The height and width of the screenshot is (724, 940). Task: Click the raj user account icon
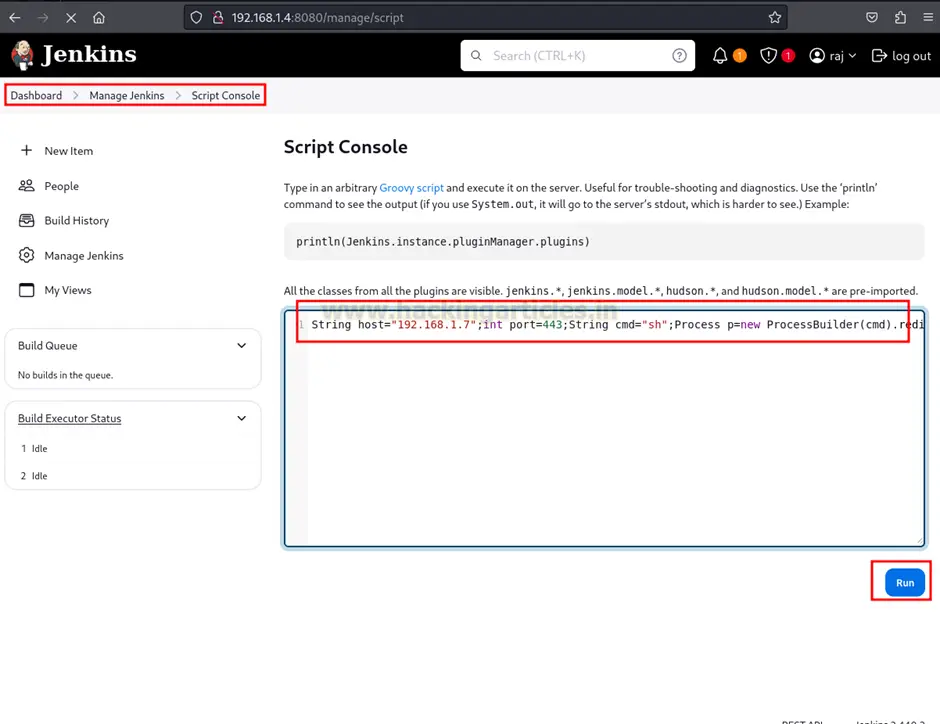[817, 56]
